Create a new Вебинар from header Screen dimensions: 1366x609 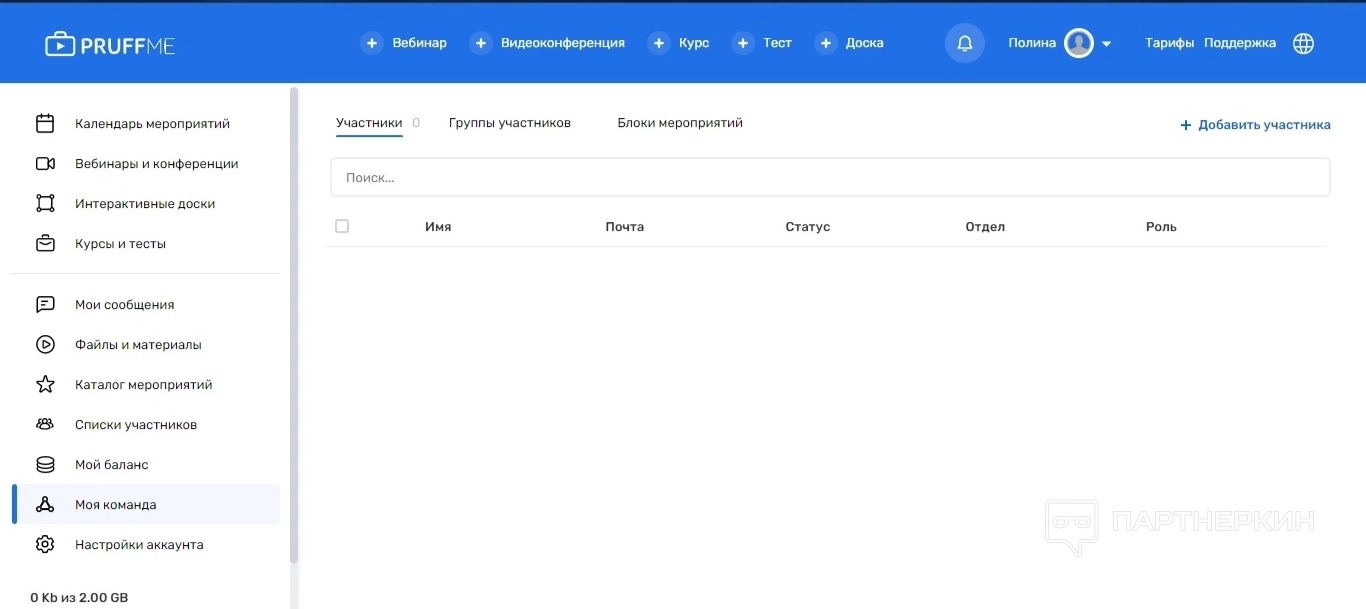(x=405, y=43)
